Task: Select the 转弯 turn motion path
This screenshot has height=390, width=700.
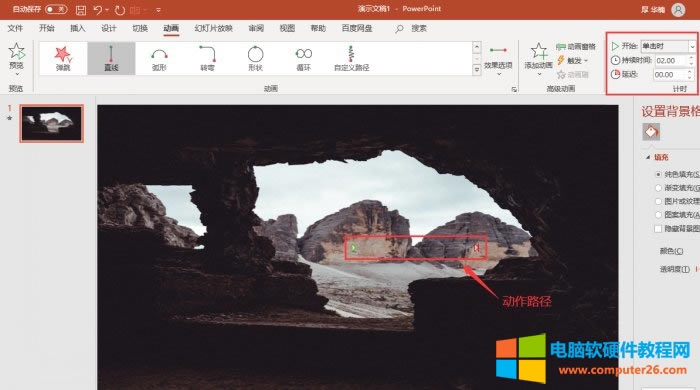Action: [207, 58]
